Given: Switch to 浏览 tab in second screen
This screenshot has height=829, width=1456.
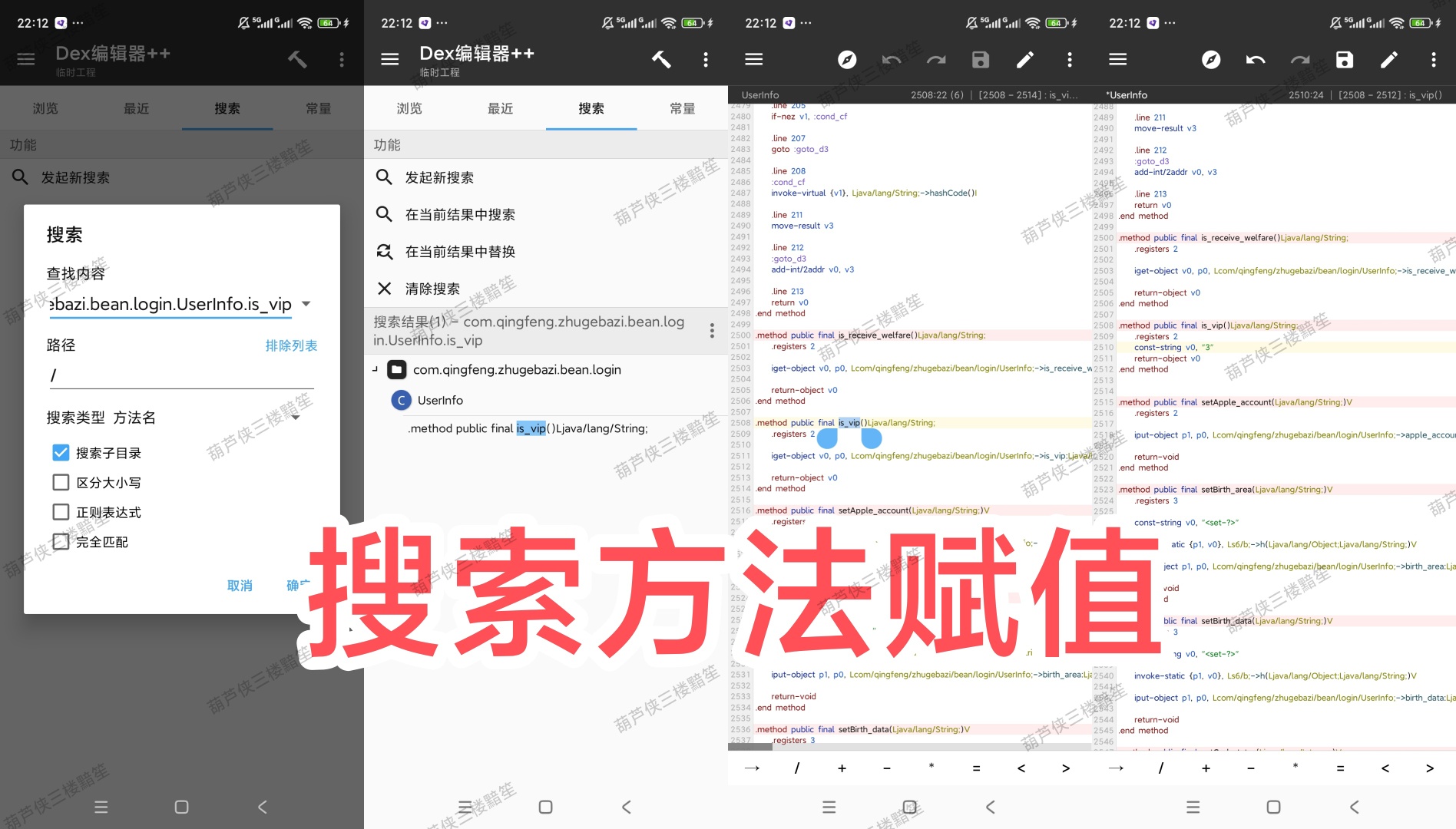Looking at the screenshot, I should 409,108.
